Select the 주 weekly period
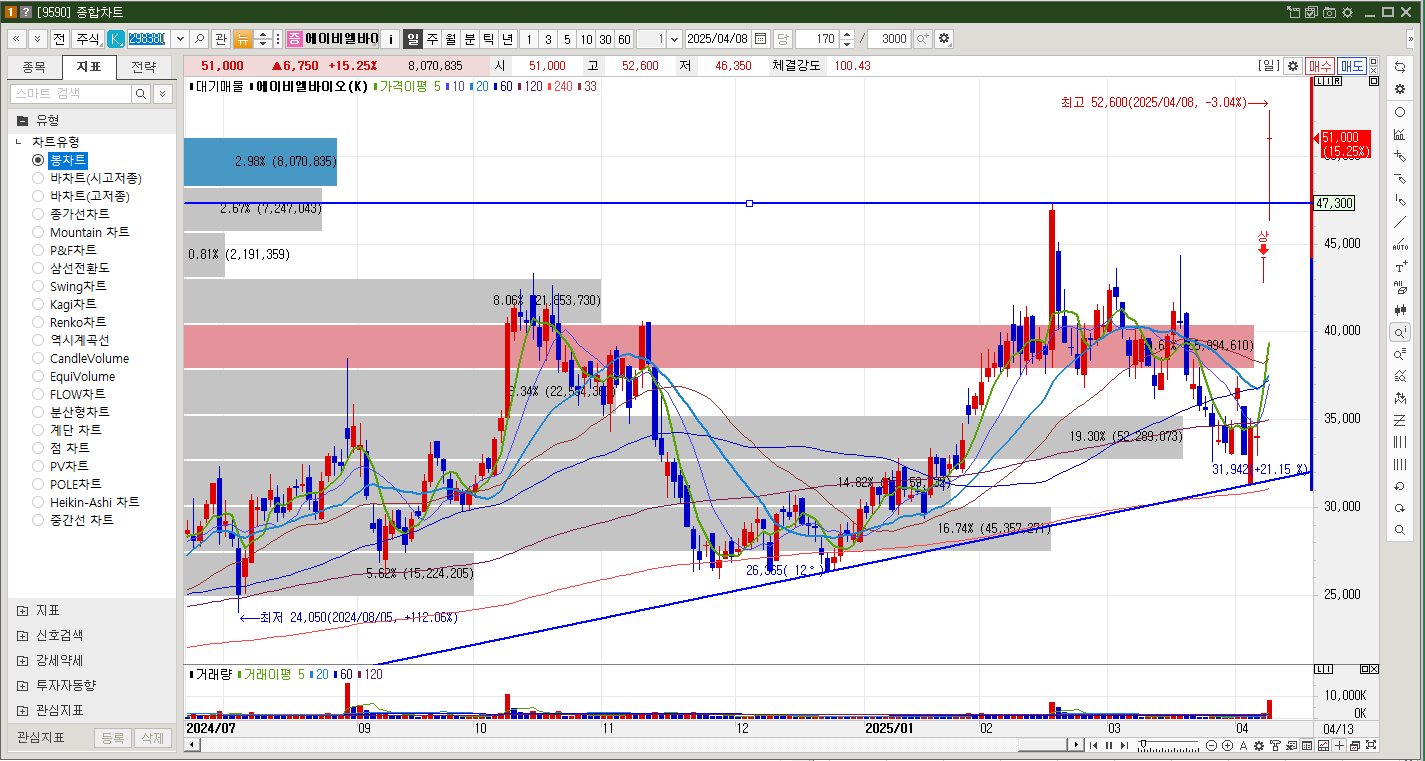 pos(432,39)
